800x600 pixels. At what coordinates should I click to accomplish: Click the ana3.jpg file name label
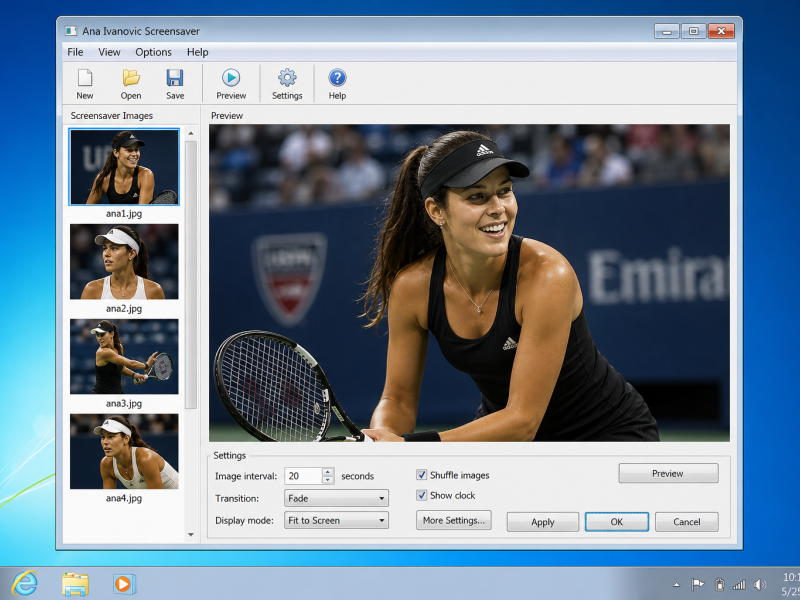point(124,403)
